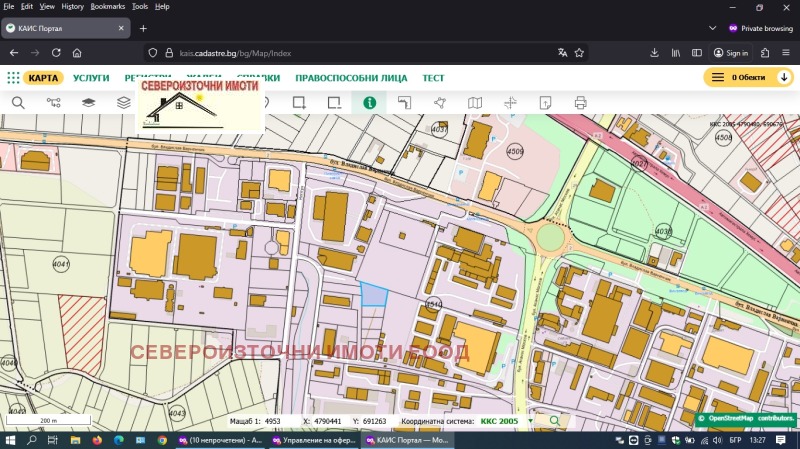The width and height of the screenshot is (800, 449).
Task: Click the search magnifier tool in map toolbar
Action: click(18, 102)
